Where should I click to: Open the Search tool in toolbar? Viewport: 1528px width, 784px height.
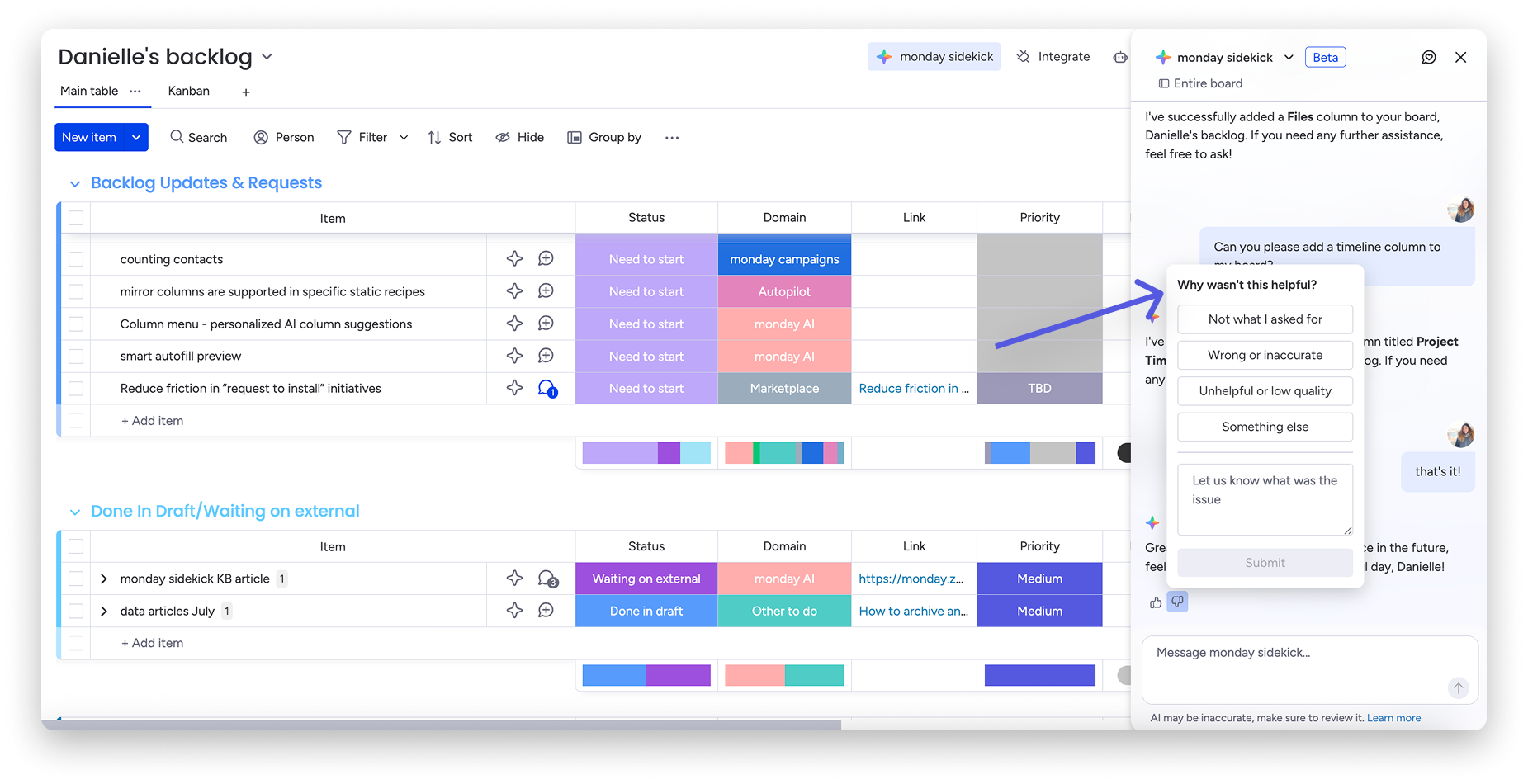pos(198,137)
